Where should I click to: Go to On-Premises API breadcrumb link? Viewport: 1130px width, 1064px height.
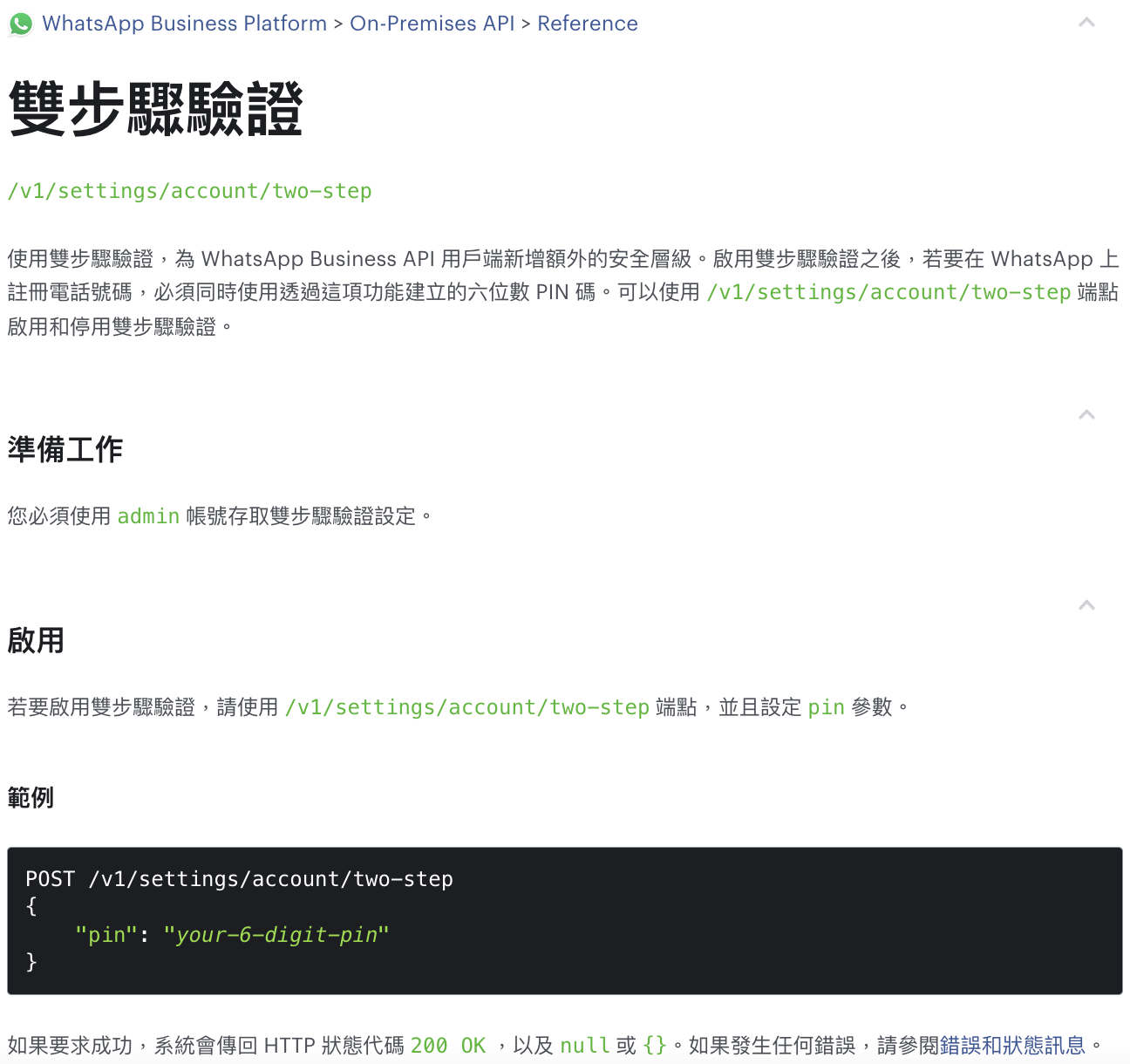pos(432,24)
